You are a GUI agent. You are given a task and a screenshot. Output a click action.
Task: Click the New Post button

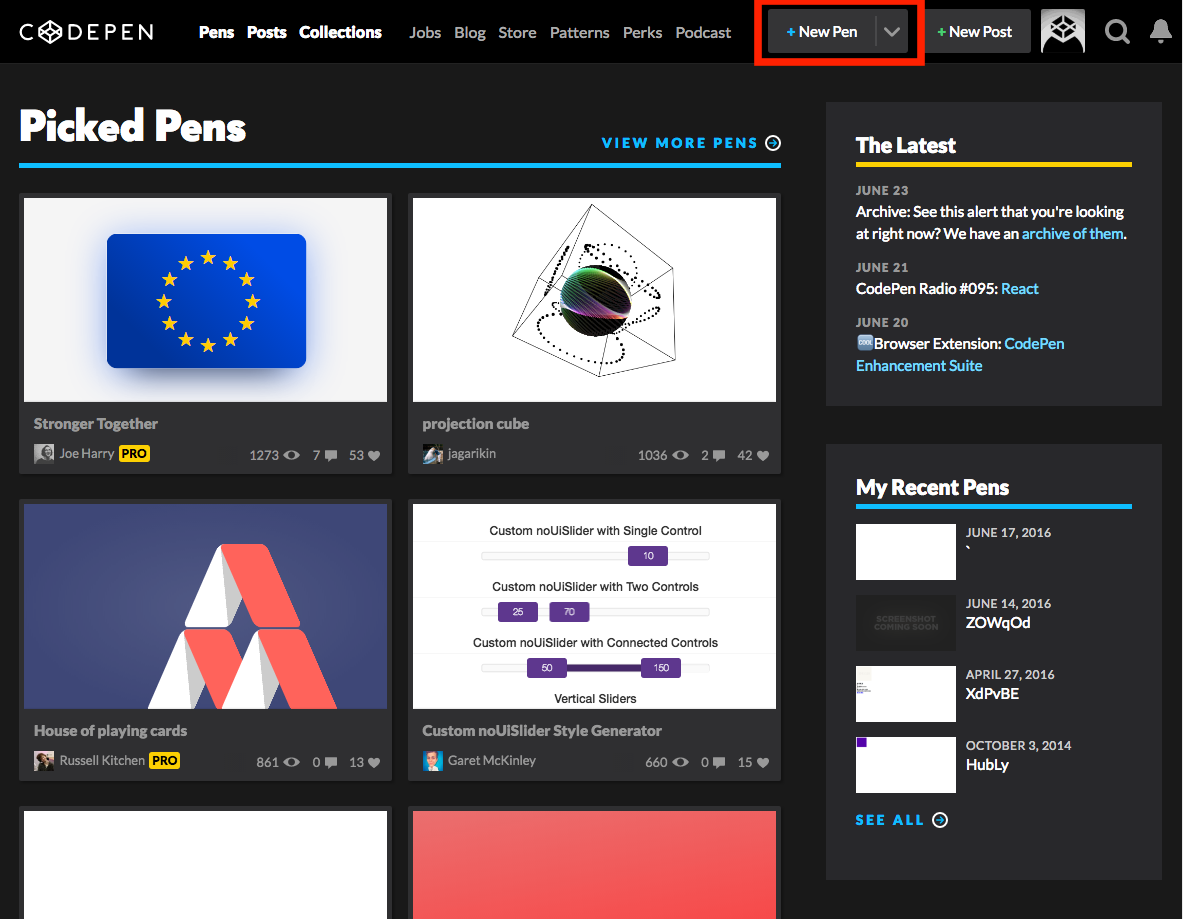[x=974, y=32]
